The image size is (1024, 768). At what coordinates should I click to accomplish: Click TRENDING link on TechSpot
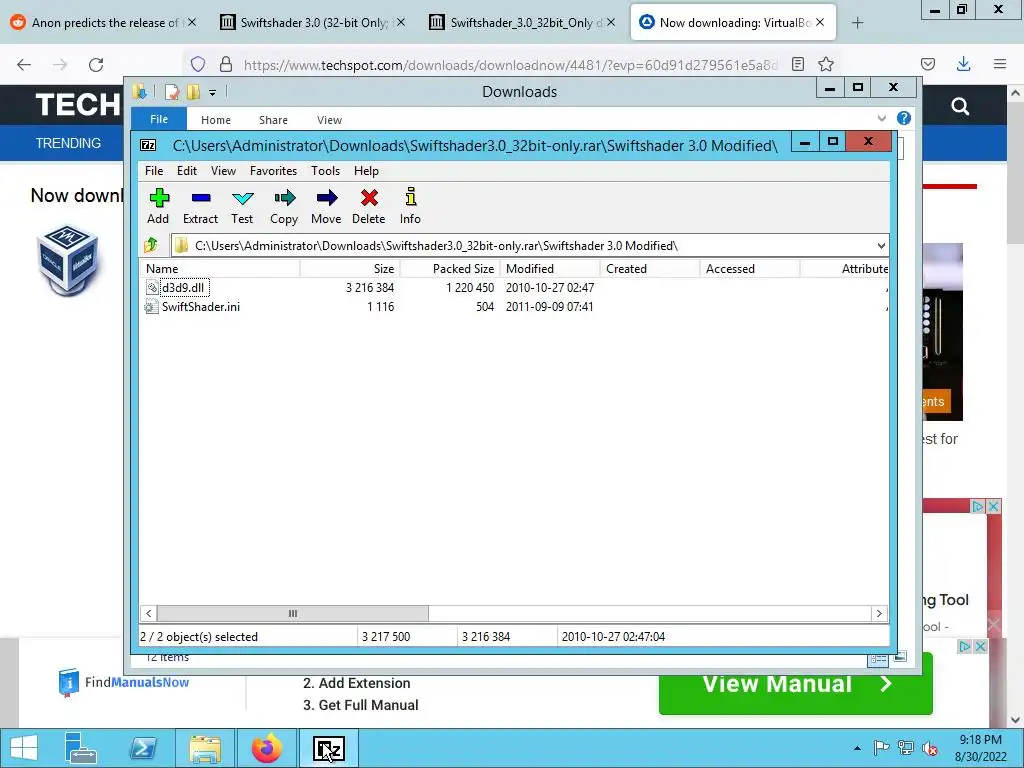[69, 143]
